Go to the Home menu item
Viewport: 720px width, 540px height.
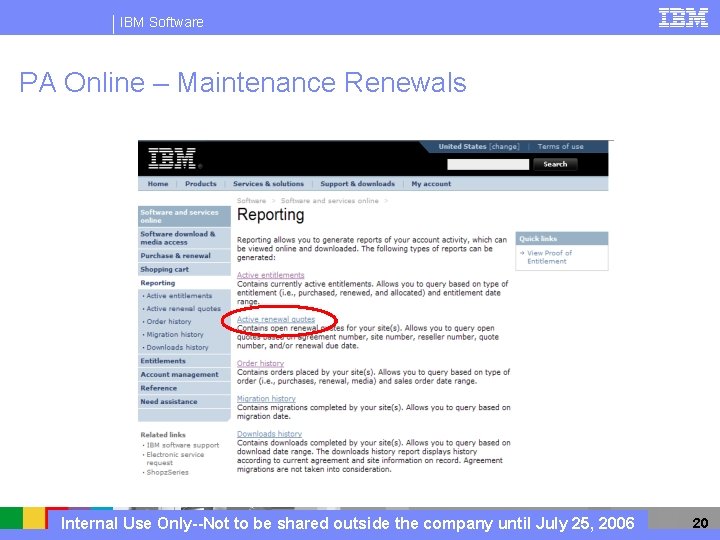(x=158, y=184)
